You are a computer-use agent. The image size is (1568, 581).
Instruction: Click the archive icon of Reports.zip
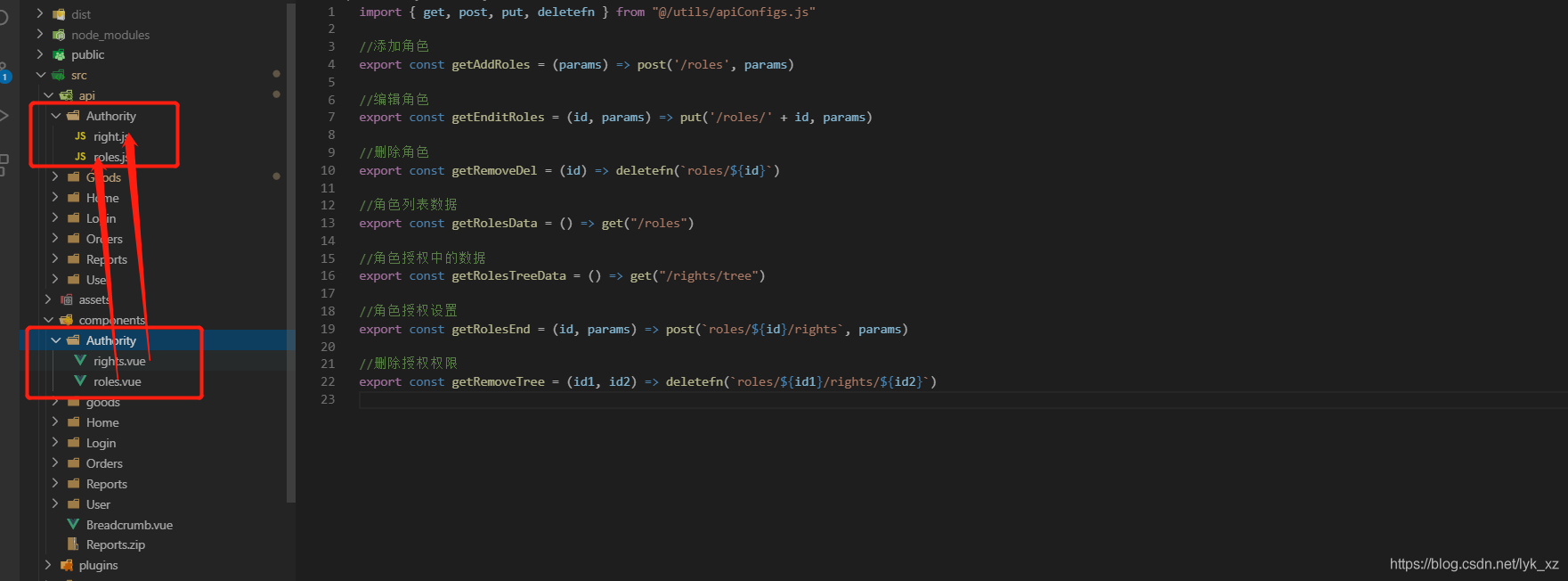74,544
